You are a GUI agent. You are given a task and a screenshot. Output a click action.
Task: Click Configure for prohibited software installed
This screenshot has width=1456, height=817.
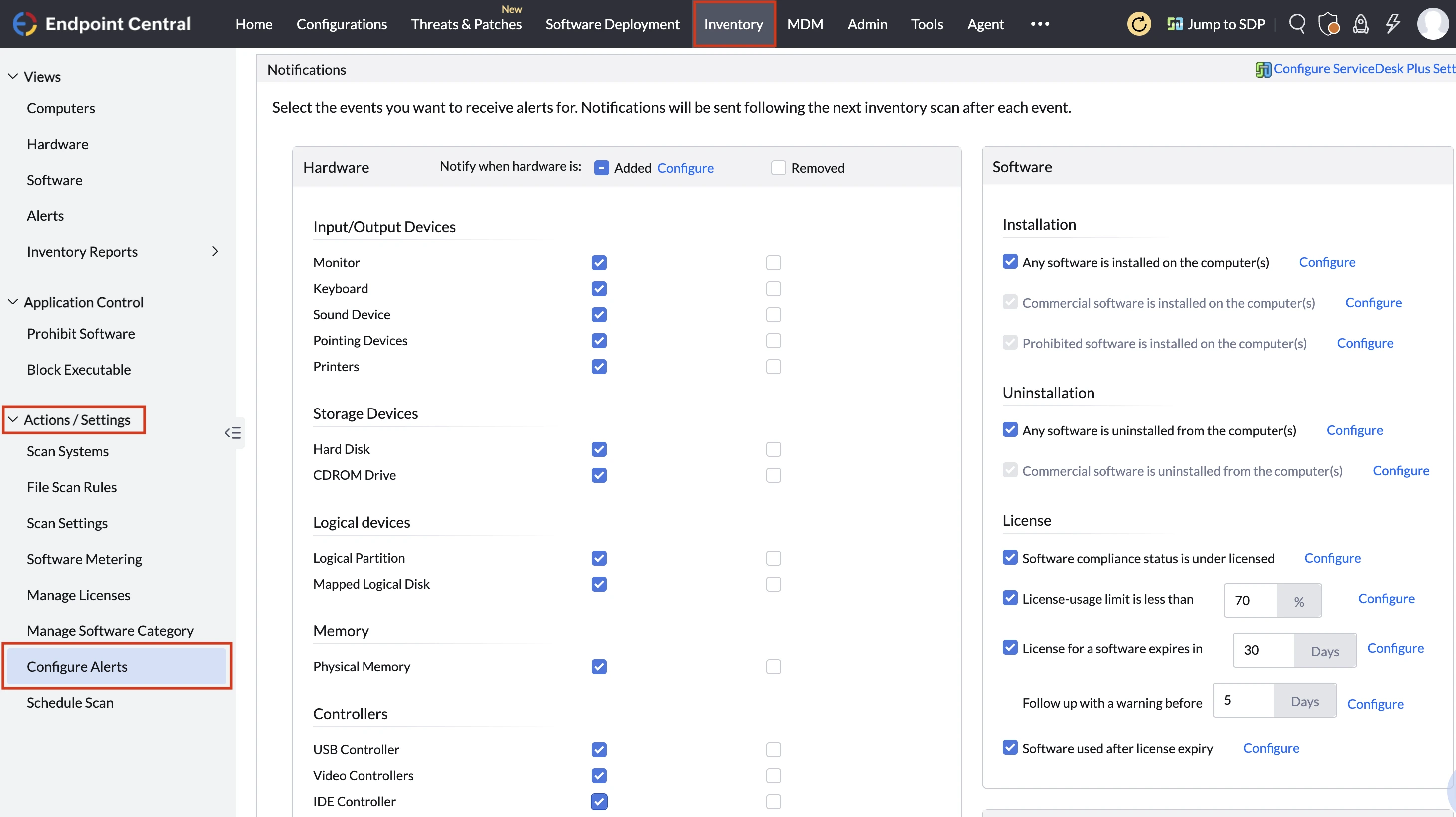click(1365, 343)
